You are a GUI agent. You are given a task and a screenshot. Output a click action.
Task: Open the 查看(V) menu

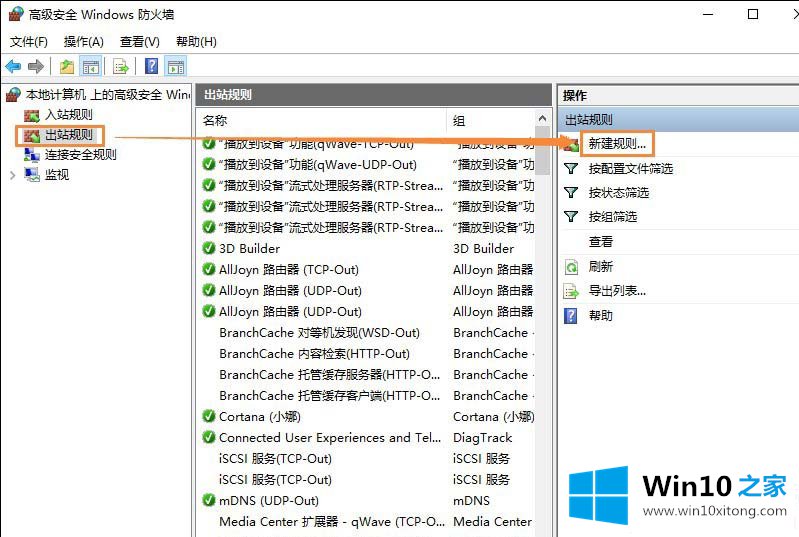point(140,41)
